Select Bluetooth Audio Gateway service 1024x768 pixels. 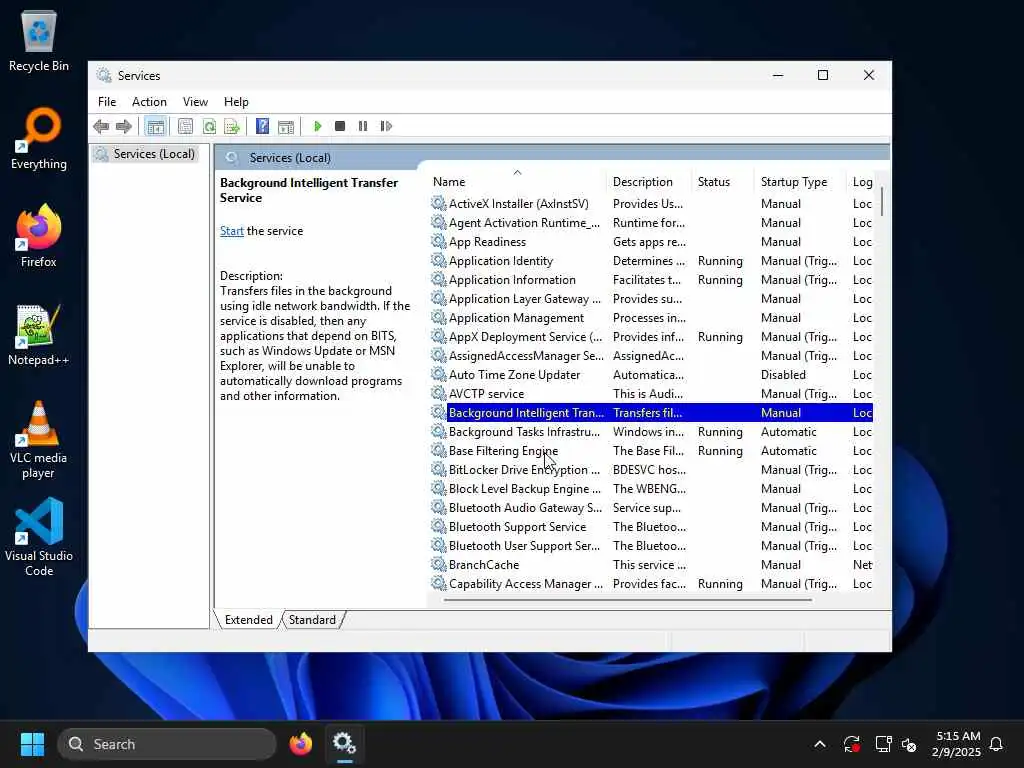[651, 508]
